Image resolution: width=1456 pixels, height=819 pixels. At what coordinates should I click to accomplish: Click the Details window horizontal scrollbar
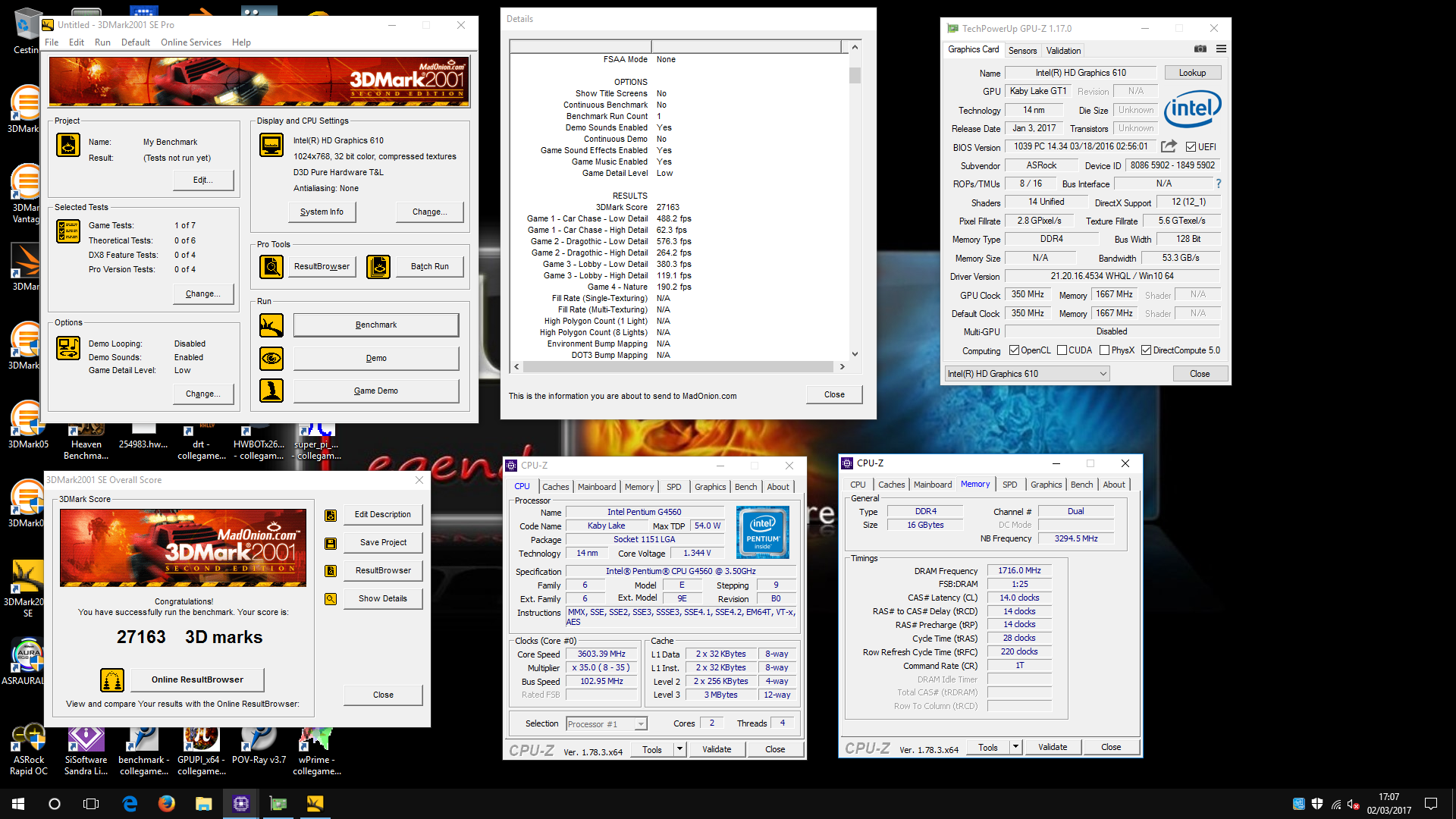point(679,367)
